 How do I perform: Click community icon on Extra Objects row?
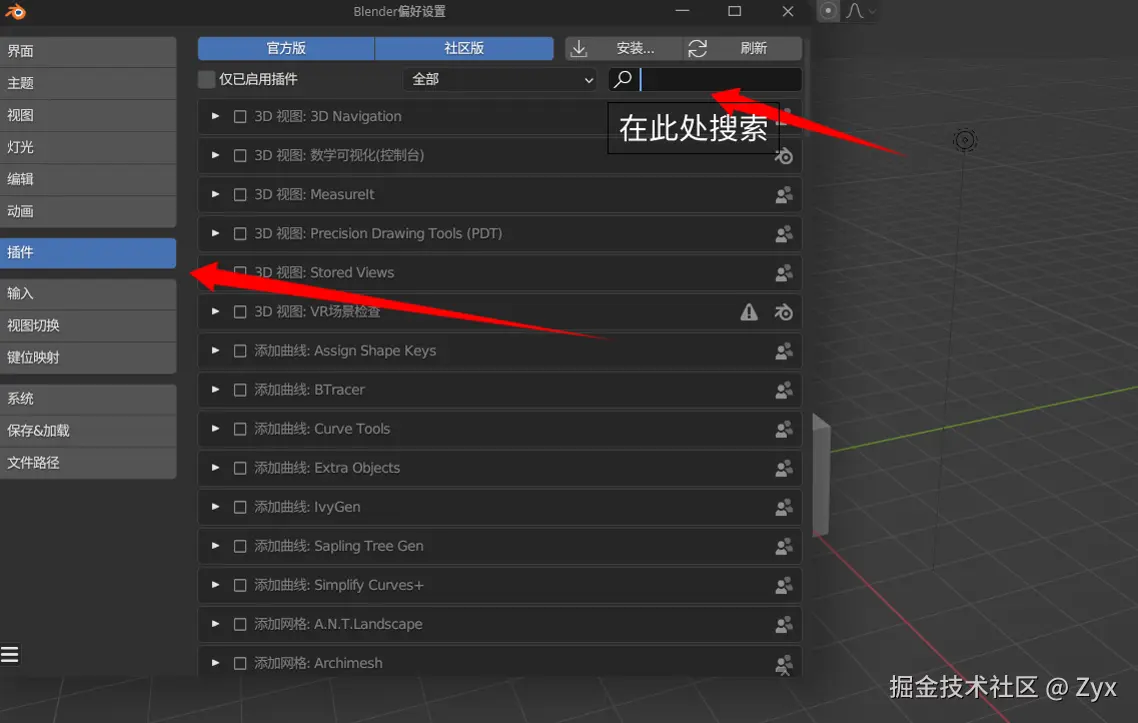pyautogui.click(x=784, y=469)
